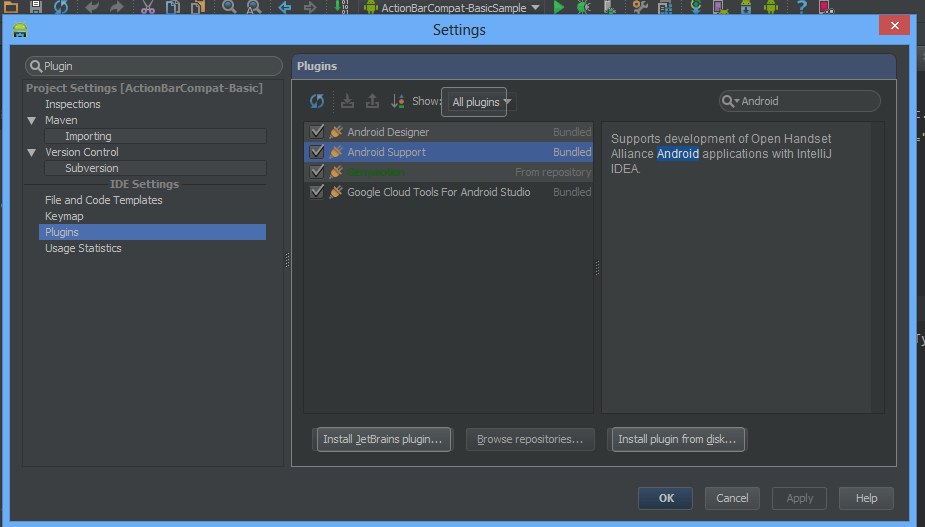Collapse the Version Control tree node

tap(32, 152)
